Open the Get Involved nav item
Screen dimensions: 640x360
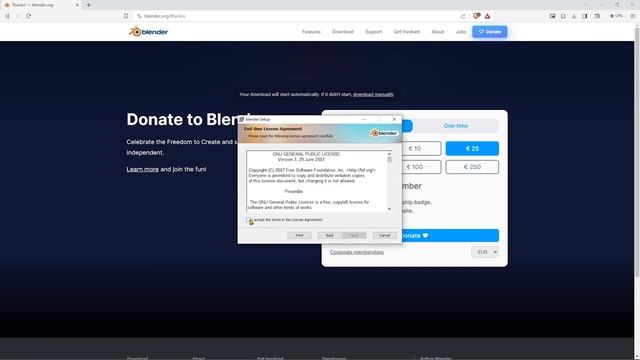tap(407, 31)
